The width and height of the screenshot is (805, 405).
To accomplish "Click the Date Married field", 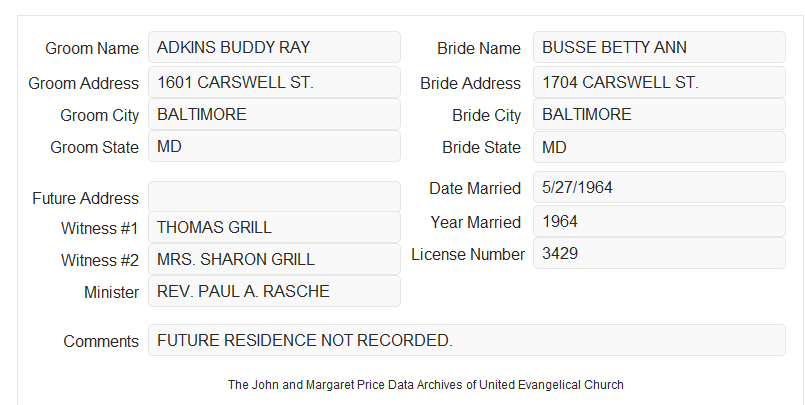I will click(x=659, y=187).
